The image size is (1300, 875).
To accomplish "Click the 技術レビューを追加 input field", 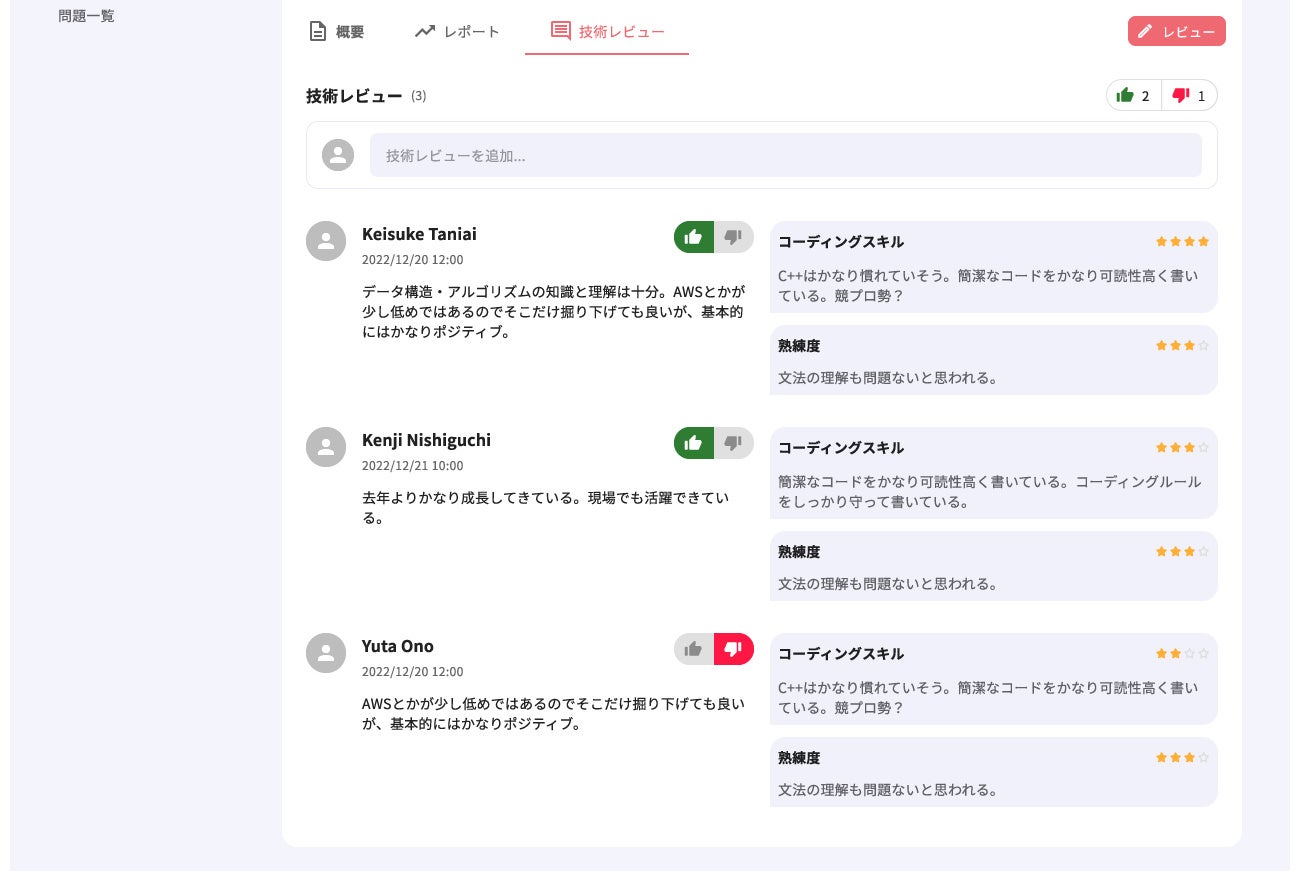I will click(x=785, y=155).
